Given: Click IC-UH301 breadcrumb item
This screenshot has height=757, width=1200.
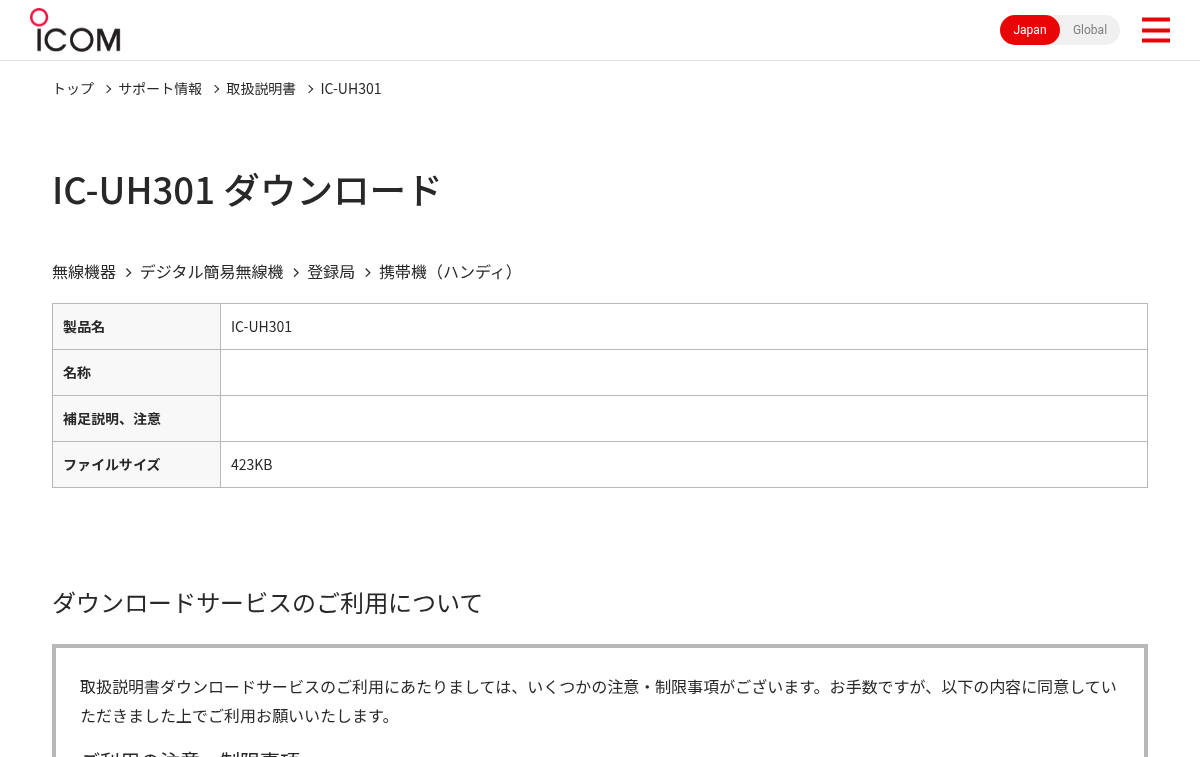Looking at the screenshot, I should (351, 89).
